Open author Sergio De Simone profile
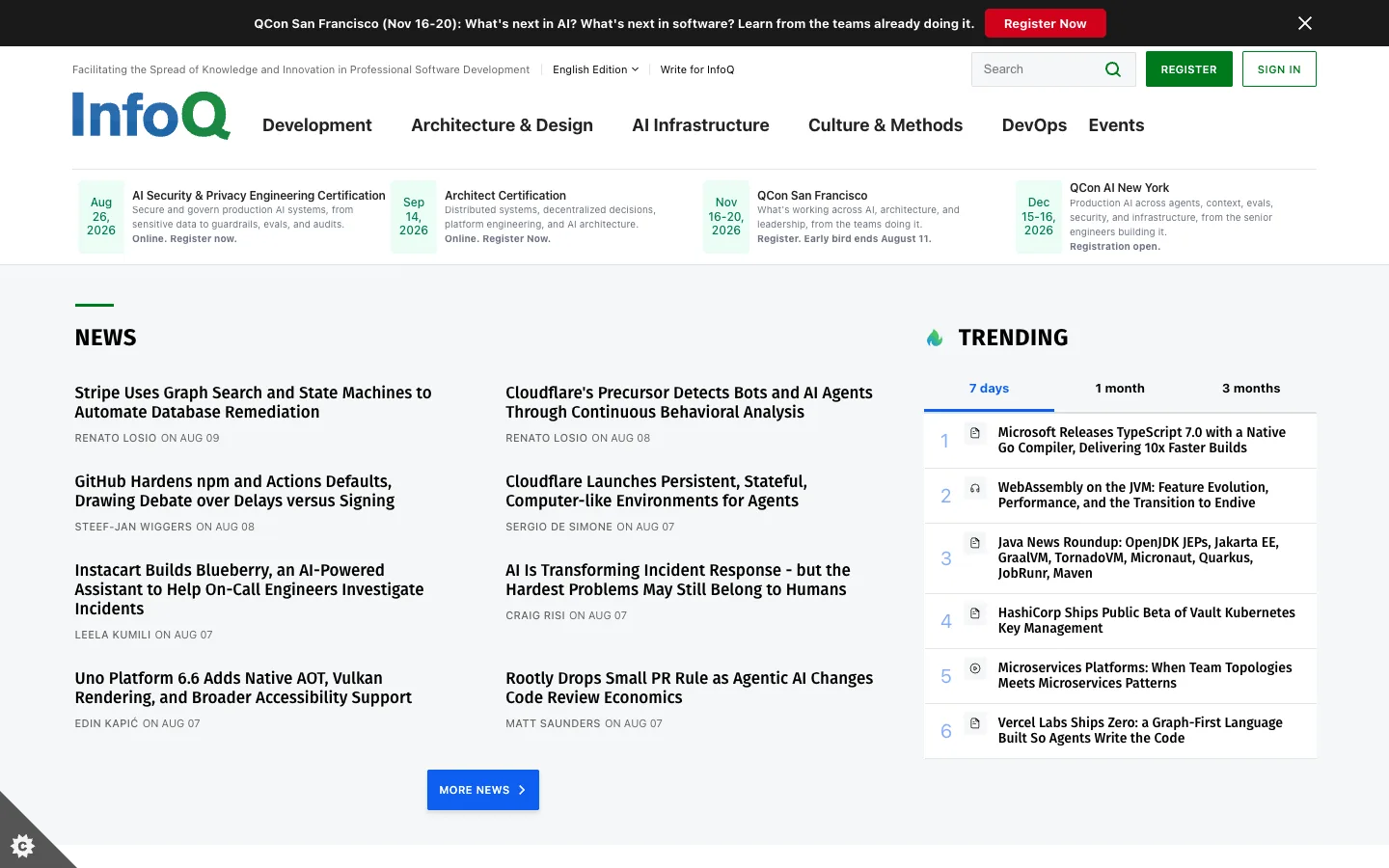This screenshot has width=1389, height=868. (559, 527)
